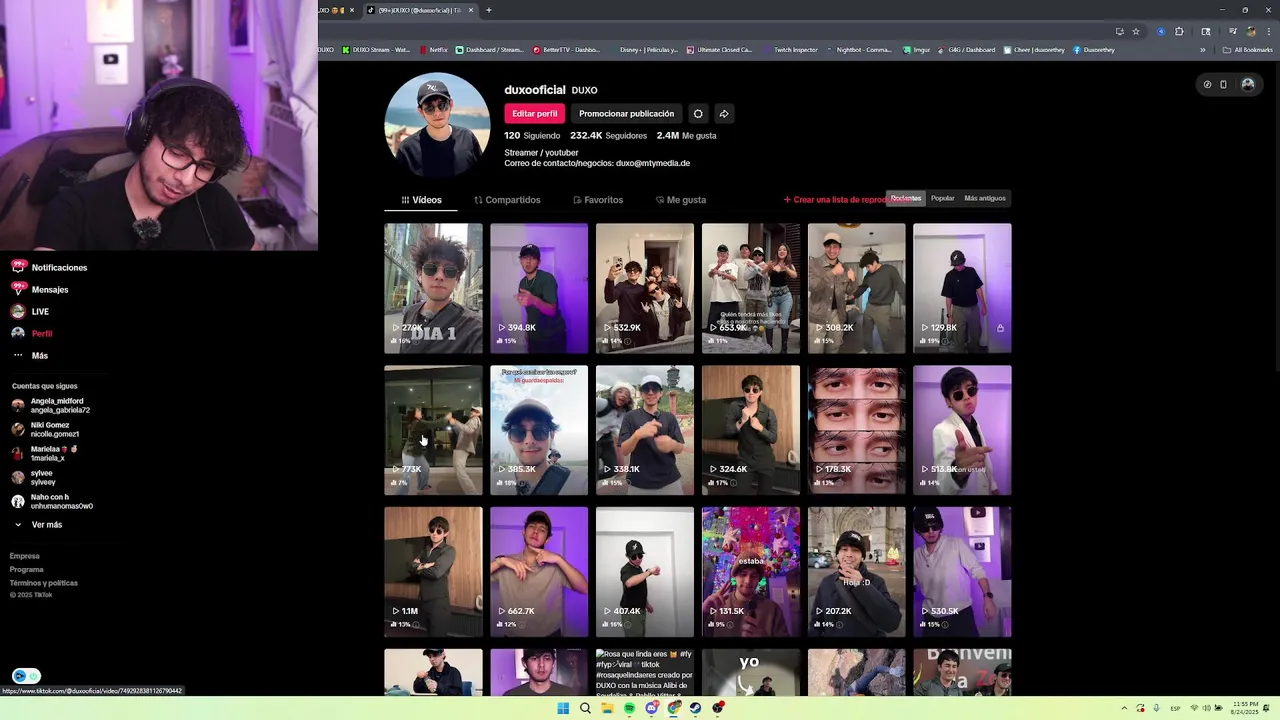Open the video with 394.8K views
The width and height of the screenshot is (1280, 720).
tap(539, 288)
